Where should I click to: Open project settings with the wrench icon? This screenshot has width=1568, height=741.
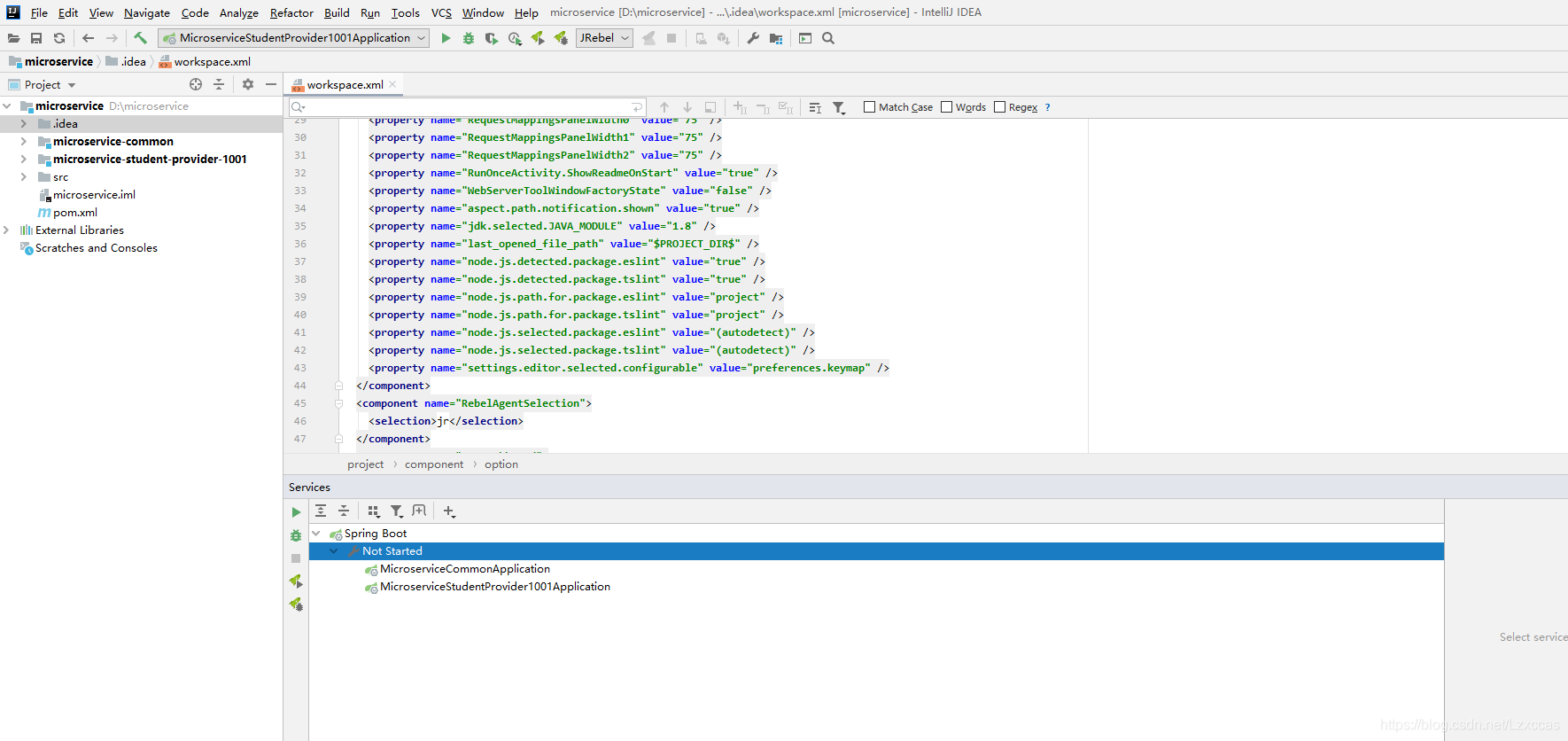tap(753, 38)
